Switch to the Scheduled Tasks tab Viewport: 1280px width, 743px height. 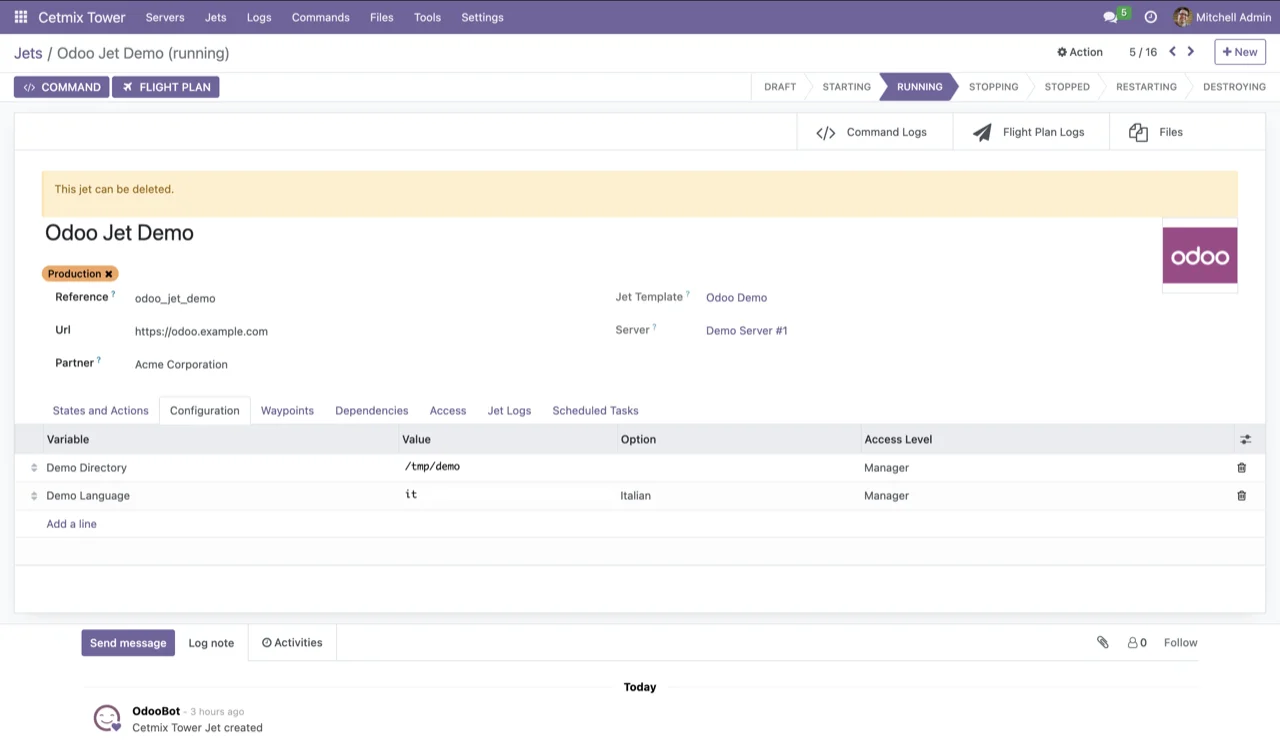pos(595,410)
